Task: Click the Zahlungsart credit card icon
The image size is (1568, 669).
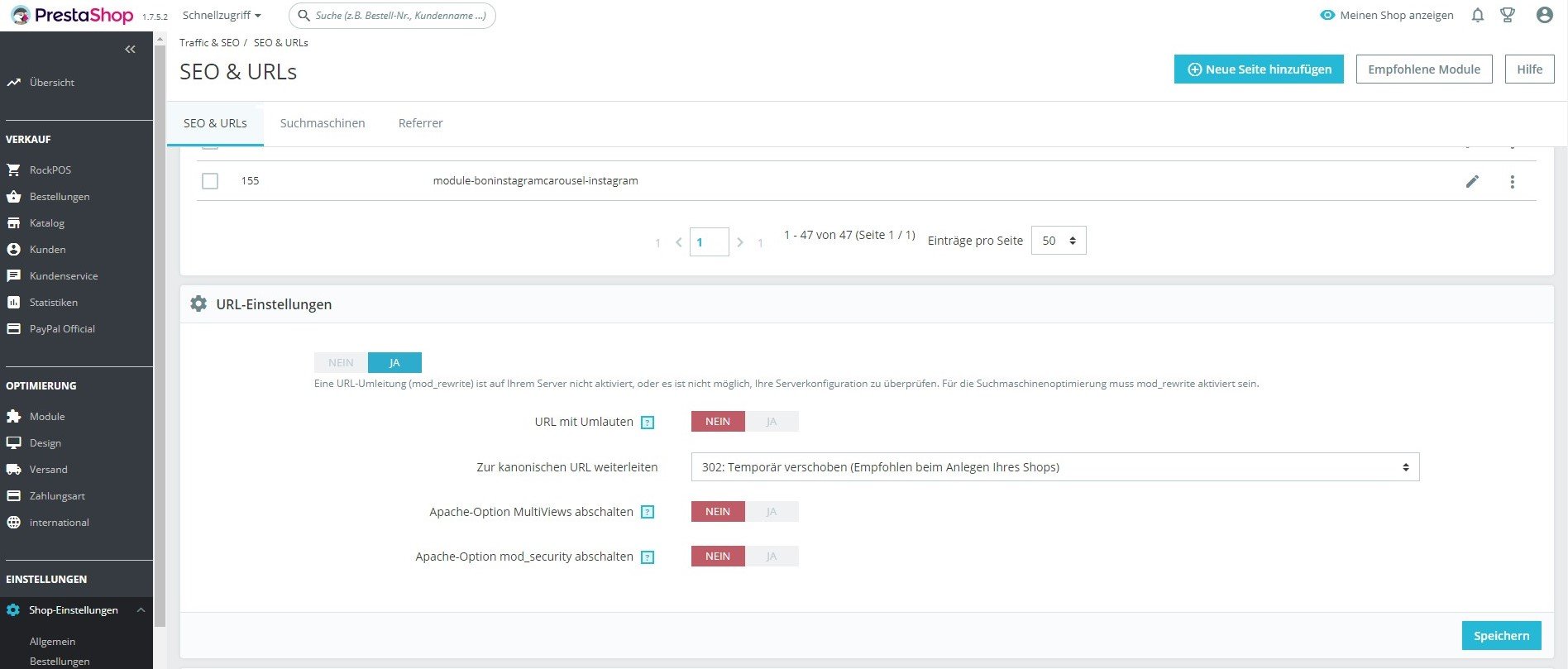Action: pos(13,496)
